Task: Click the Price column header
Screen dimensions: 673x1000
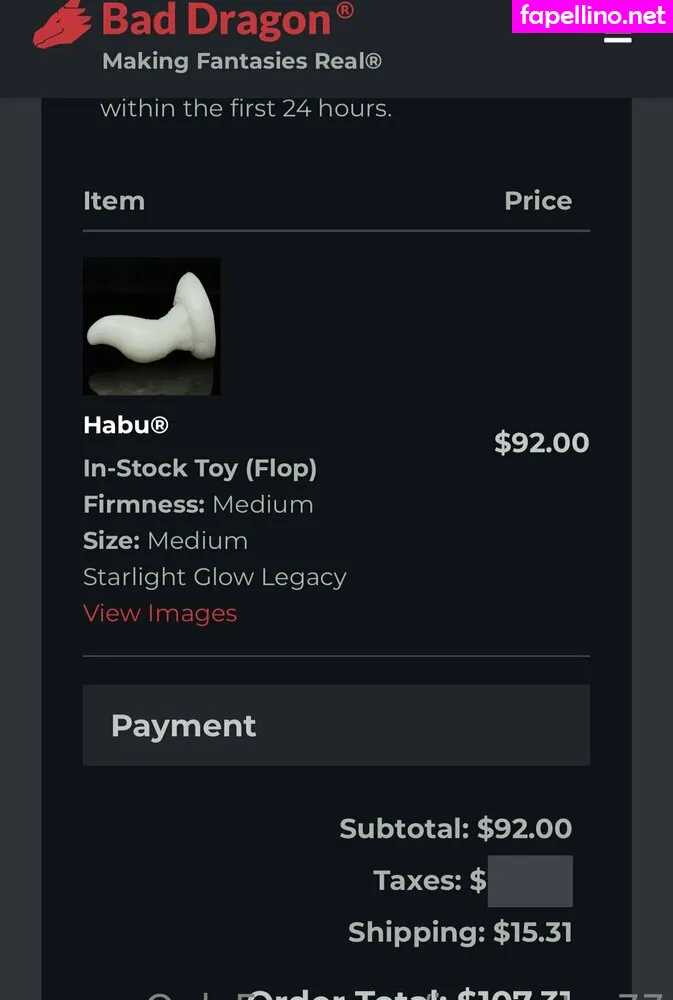Action: [538, 201]
